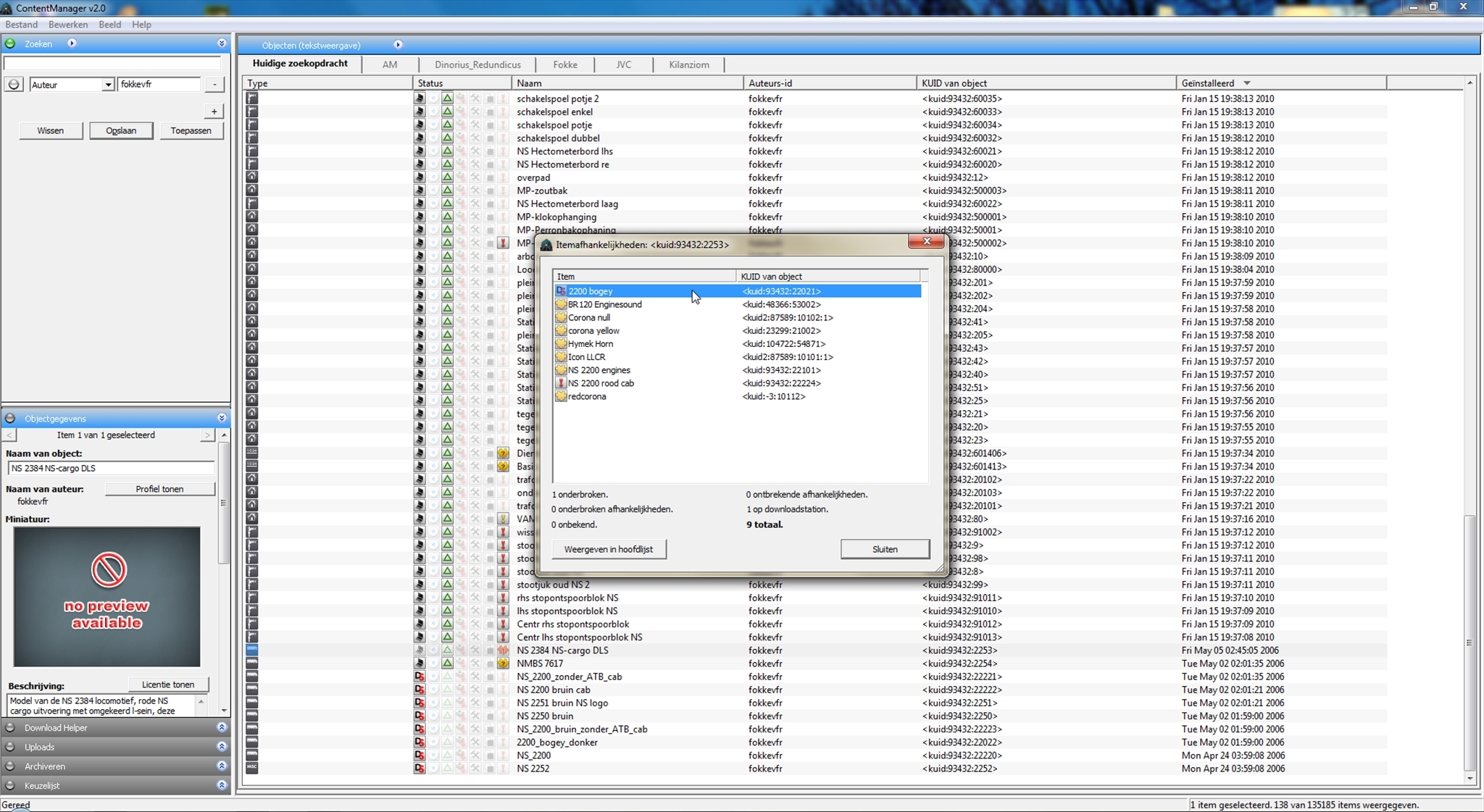
Task: Click the green triangle status for schakelspoel enkel
Action: (x=447, y=112)
